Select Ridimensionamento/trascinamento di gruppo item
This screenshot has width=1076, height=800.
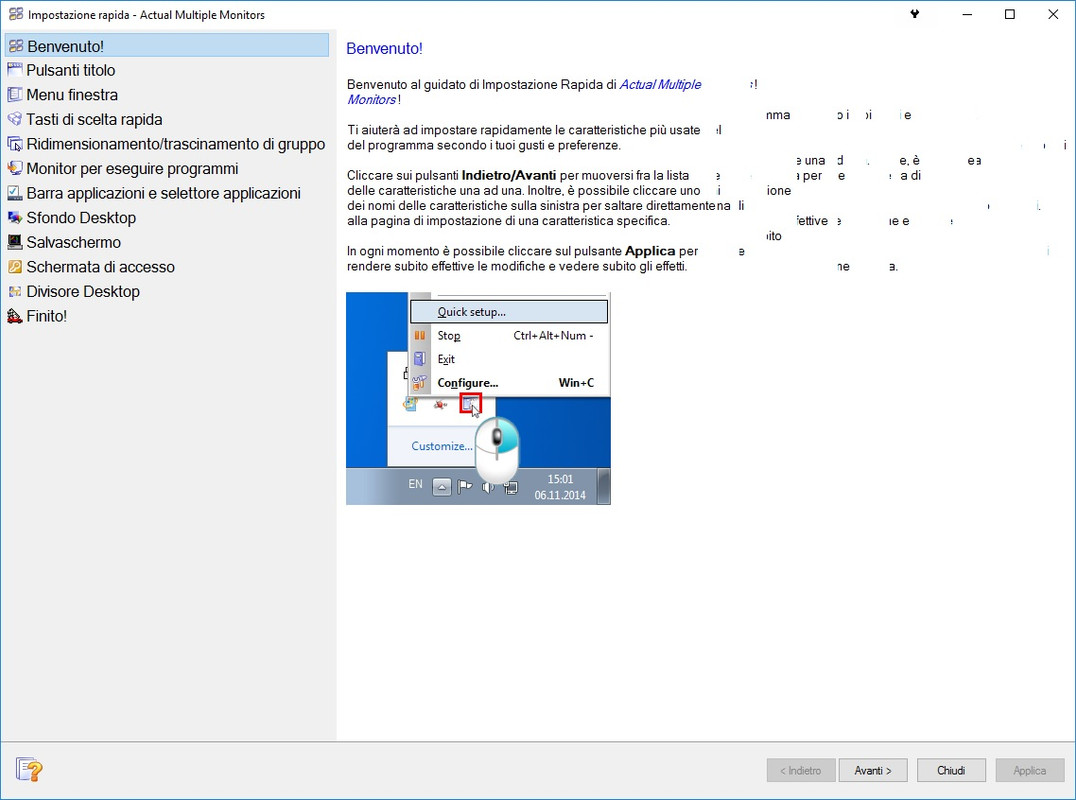click(176, 144)
